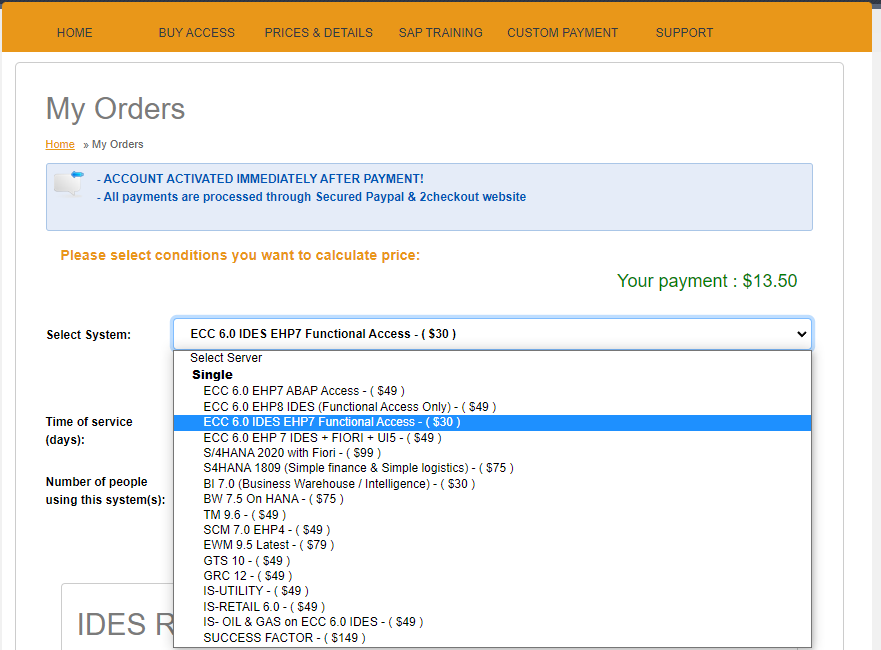Choose SCM 7.0 EHP4 option
The width and height of the screenshot is (881, 650).
pos(492,530)
